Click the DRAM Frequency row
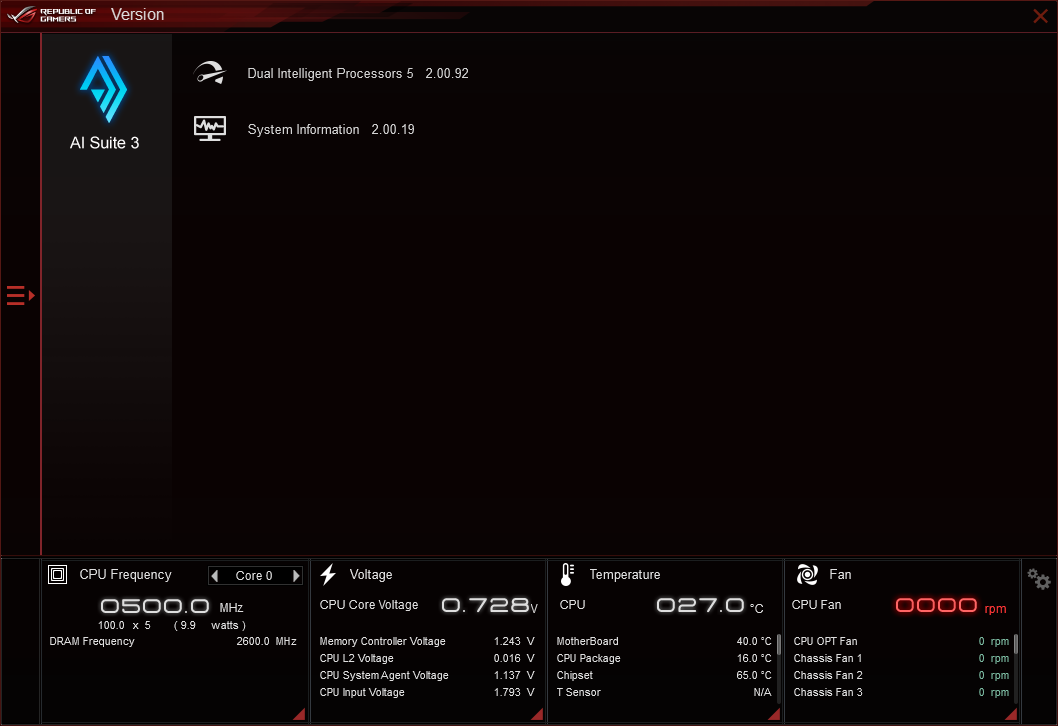Screen dimensions: 1058x726 [x=173, y=641]
